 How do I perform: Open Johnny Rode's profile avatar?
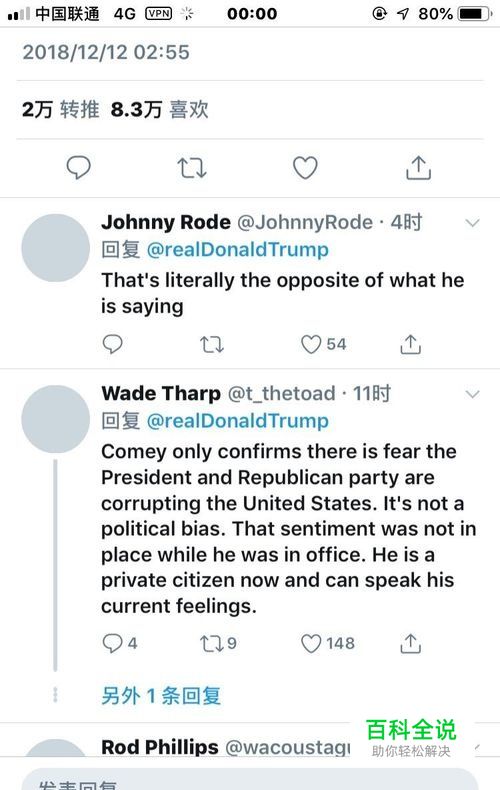55,248
